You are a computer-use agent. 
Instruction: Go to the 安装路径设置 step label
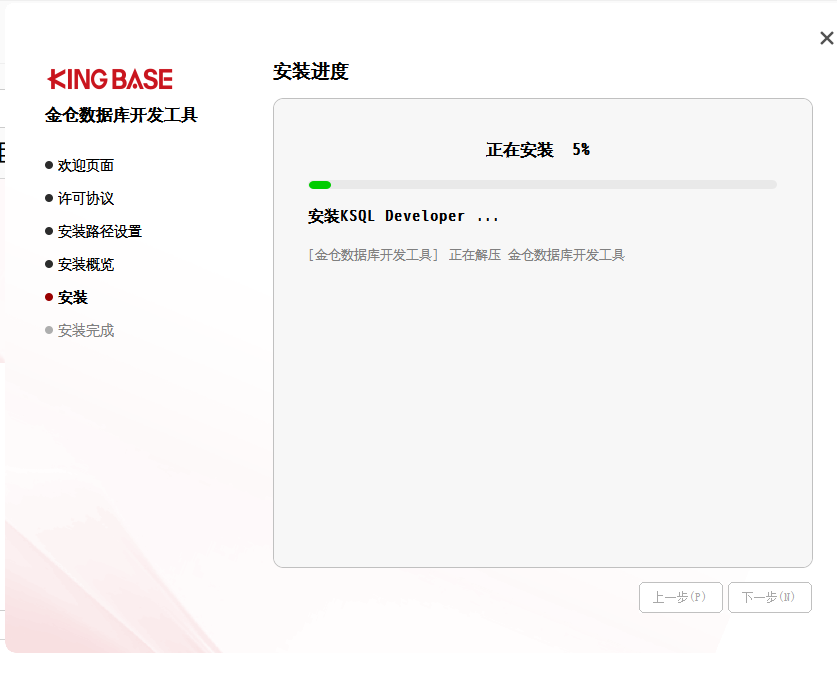[100, 232]
